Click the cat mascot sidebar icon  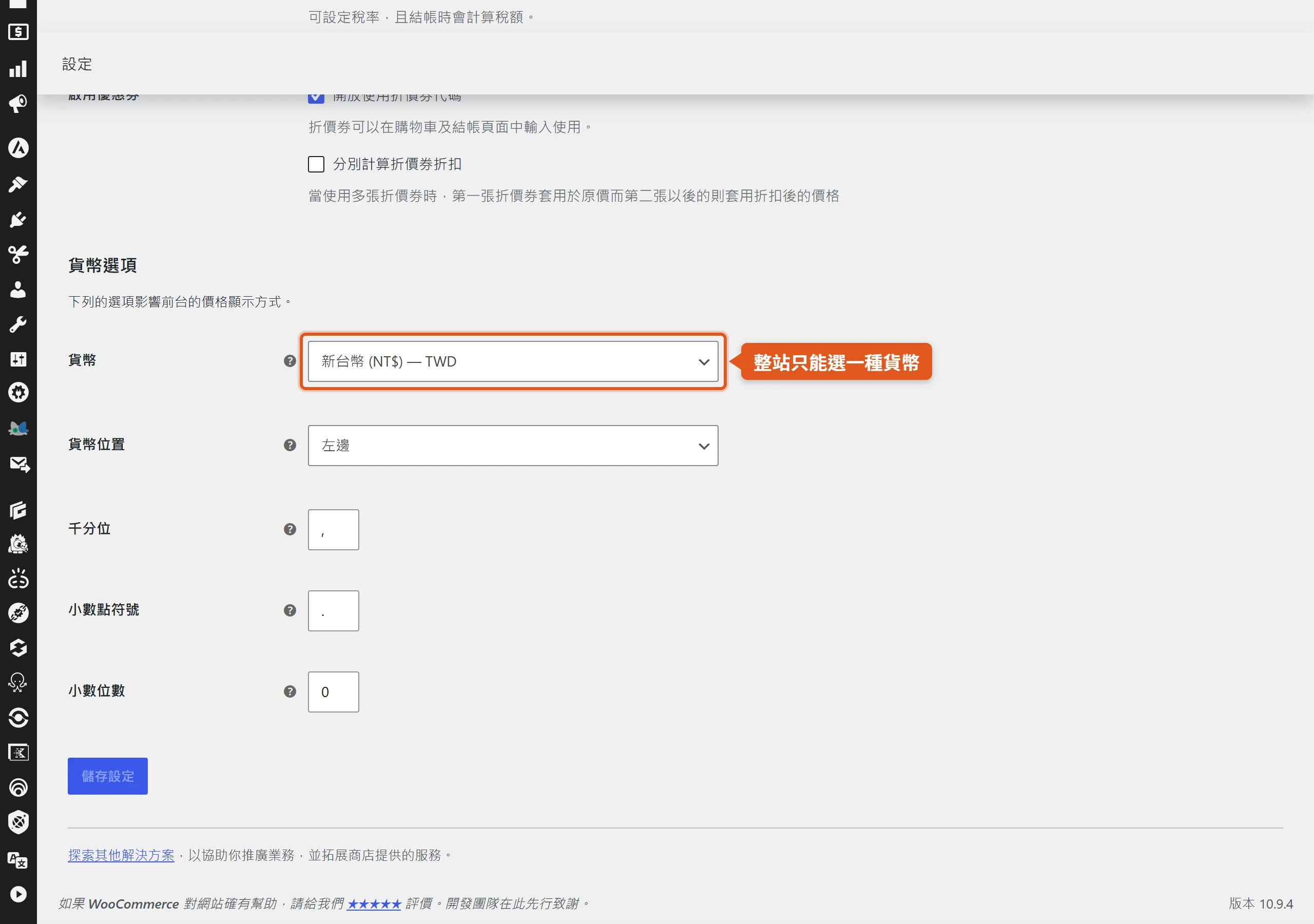18,428
